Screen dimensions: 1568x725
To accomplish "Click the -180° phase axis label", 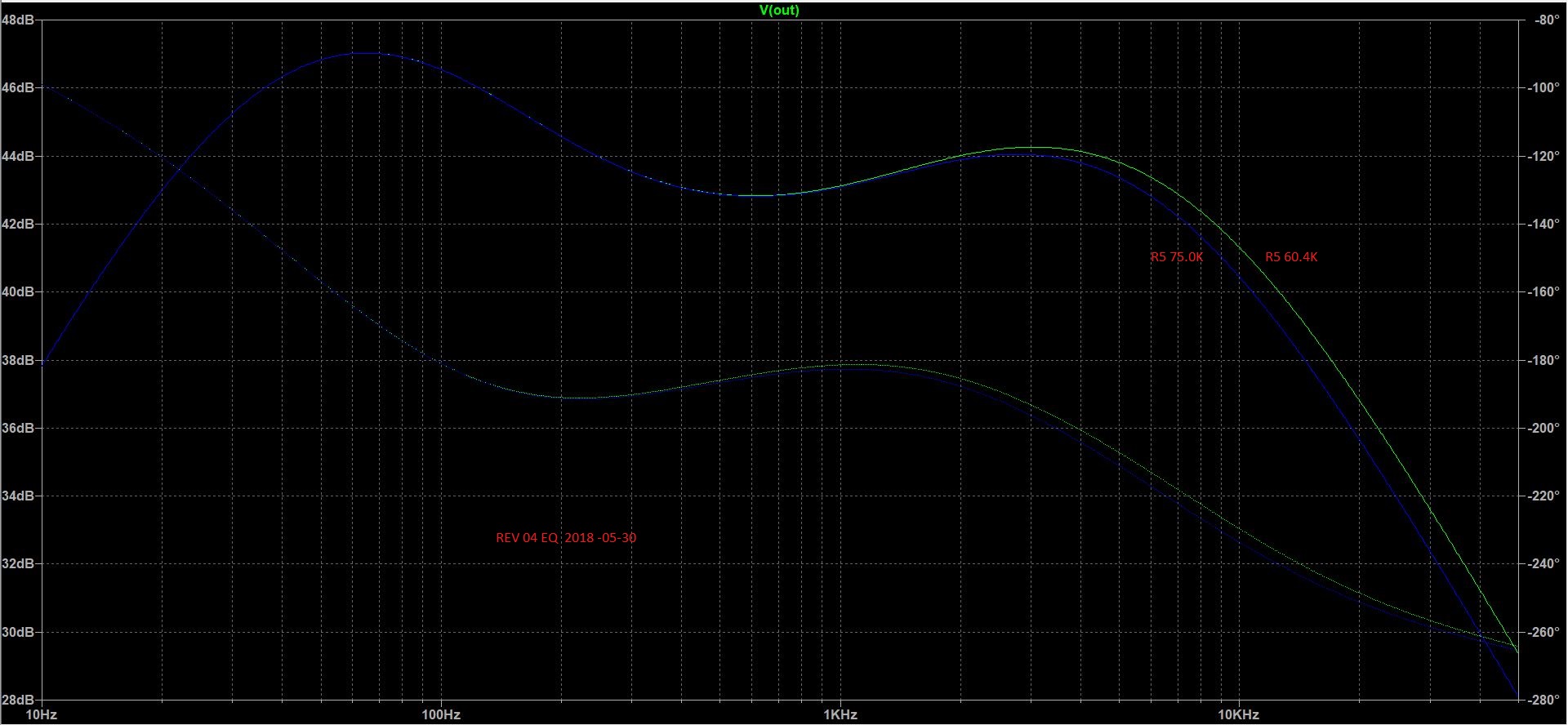I will 1544,360.
